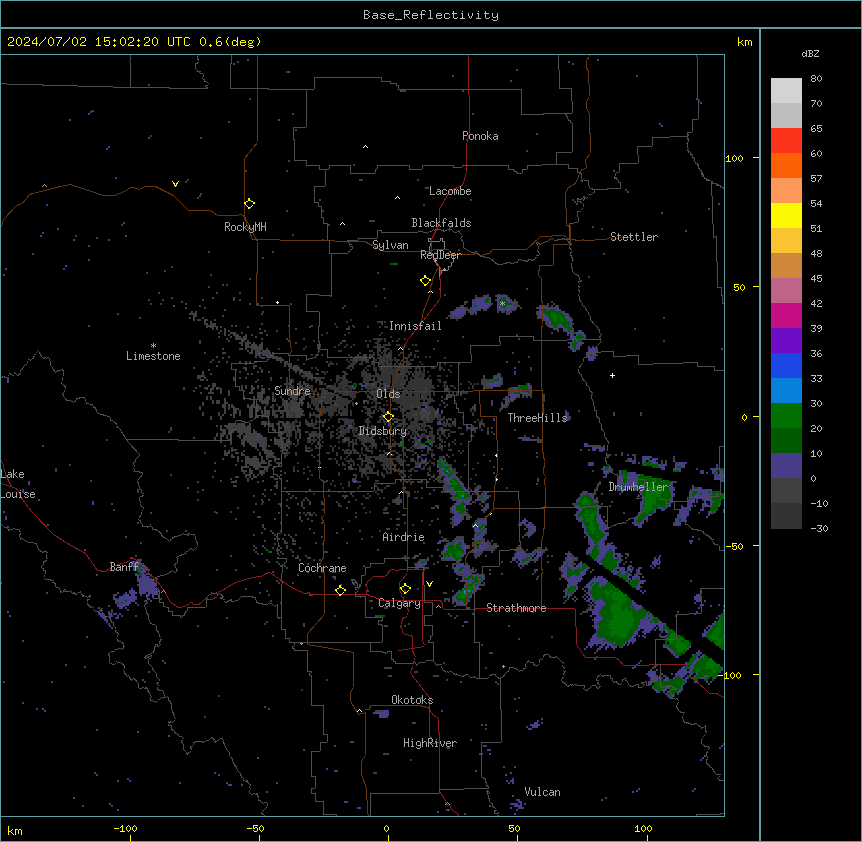Click the -10 dark gray legend swatch
This screenshot has height=842, width=862.
(x=786, y=516)
